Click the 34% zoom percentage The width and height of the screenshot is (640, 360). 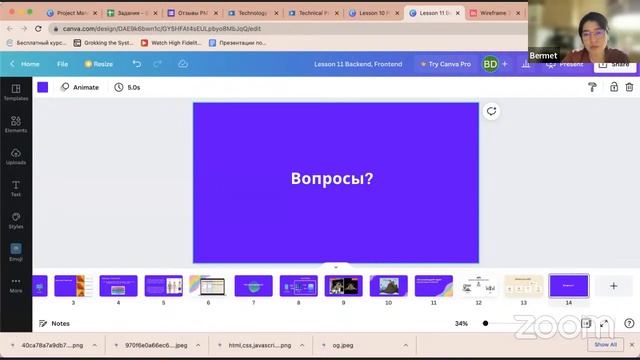click(x=461, y=323)
